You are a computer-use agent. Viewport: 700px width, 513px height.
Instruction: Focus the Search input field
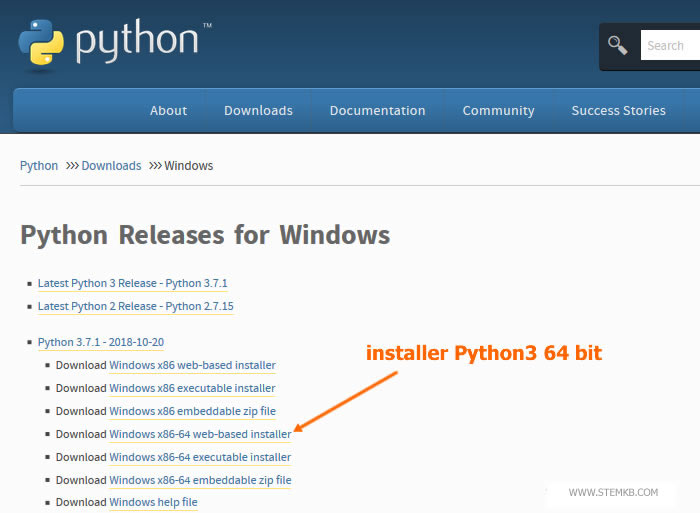click(x=668, y=45)
